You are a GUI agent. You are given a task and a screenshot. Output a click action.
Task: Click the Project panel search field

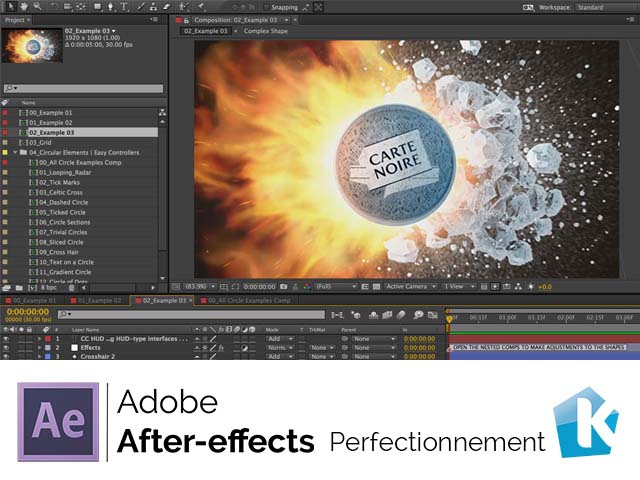pos(83,88)
